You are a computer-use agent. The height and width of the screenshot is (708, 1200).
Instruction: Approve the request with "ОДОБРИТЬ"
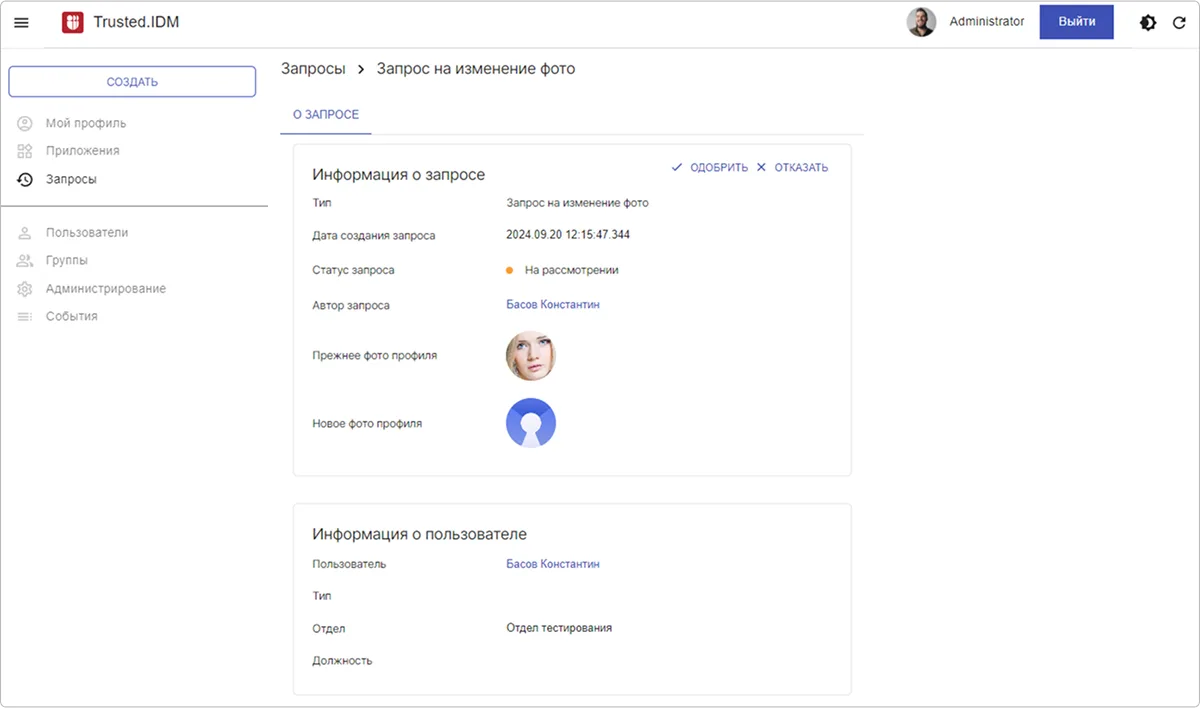(709, 168)
